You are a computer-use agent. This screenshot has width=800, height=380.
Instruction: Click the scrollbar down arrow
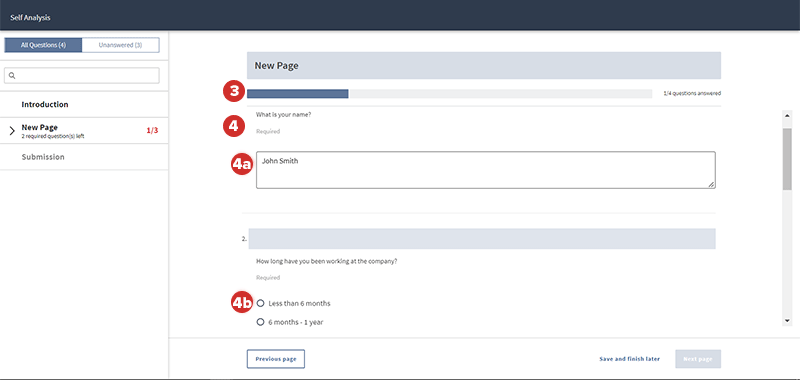tap(787, 320)
